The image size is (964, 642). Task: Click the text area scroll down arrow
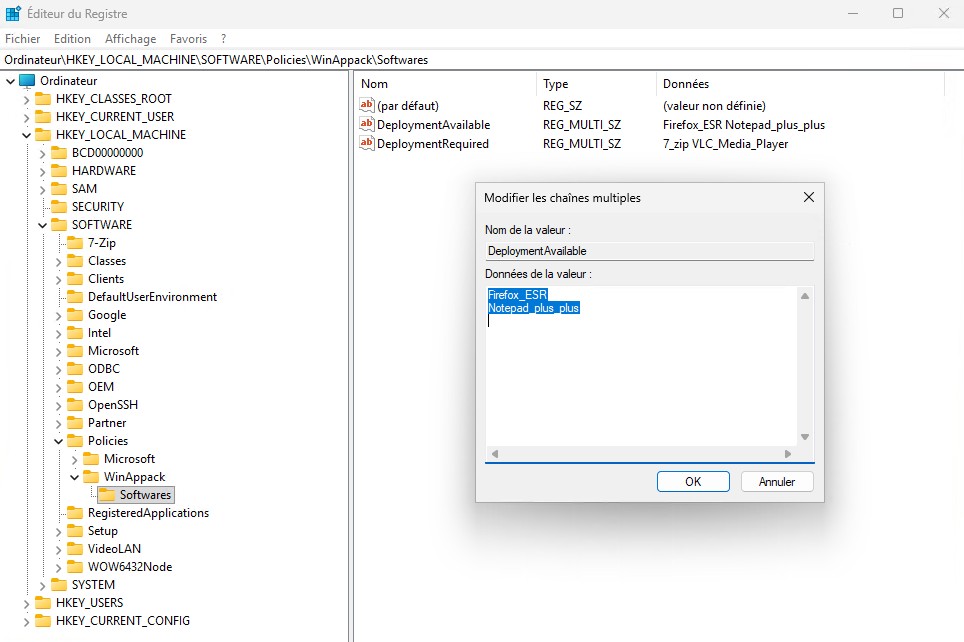click(805, 437)
